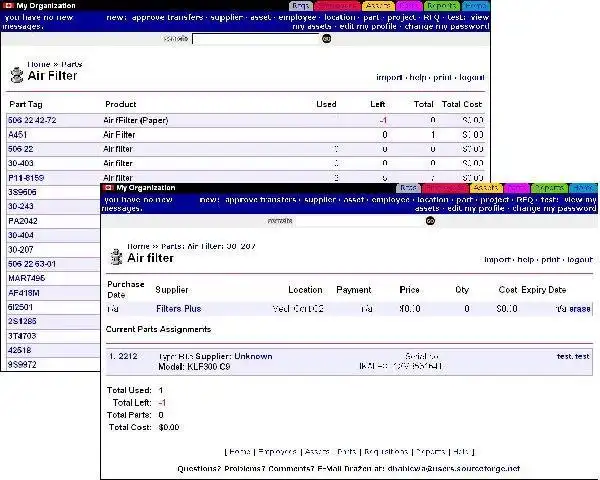Open part tag AF418M
The width and height of the screenshot is (600, 480).
click(x=24, y=293)
